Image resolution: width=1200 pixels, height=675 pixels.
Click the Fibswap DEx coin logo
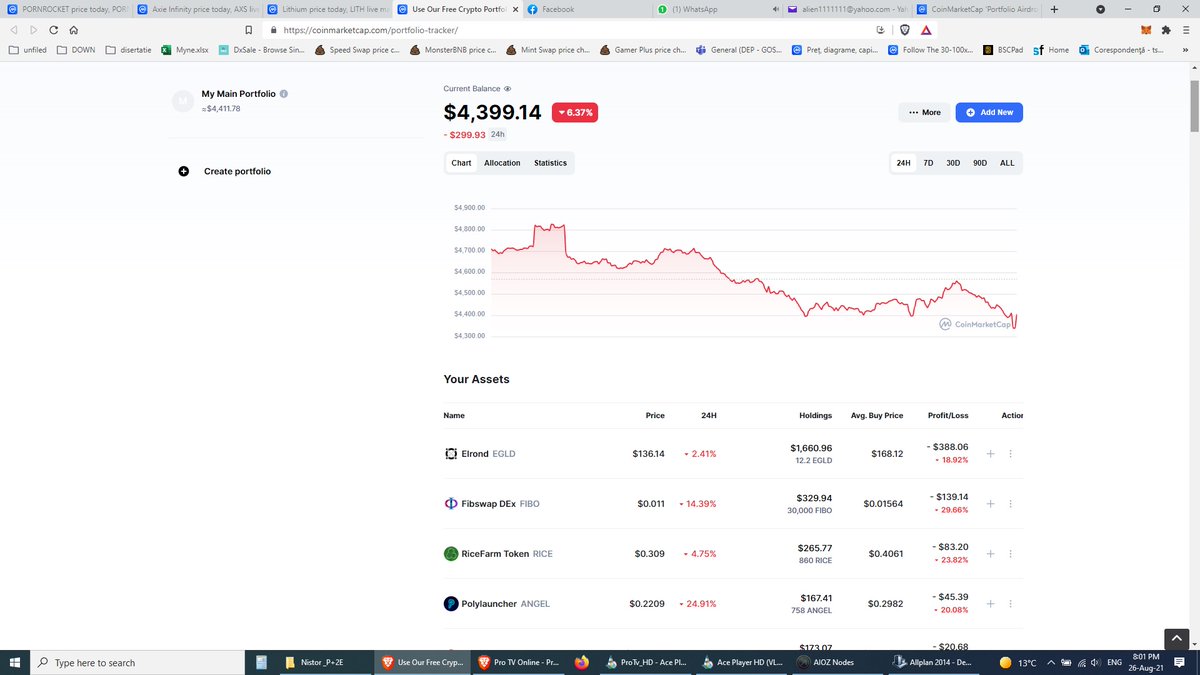tap(451, 504)
